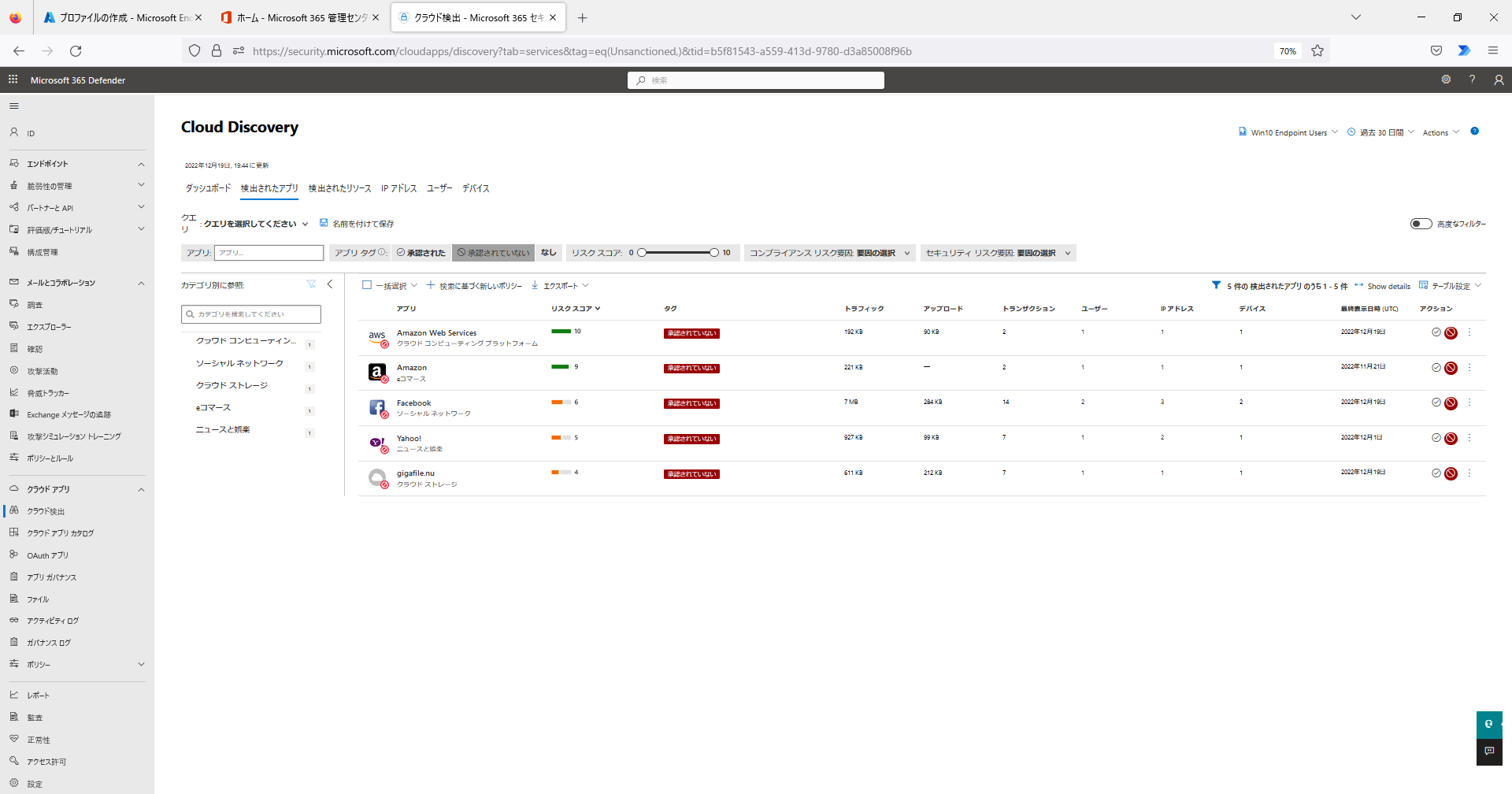
Task: Open table settings dropdown
Action: click(1451, 286)
